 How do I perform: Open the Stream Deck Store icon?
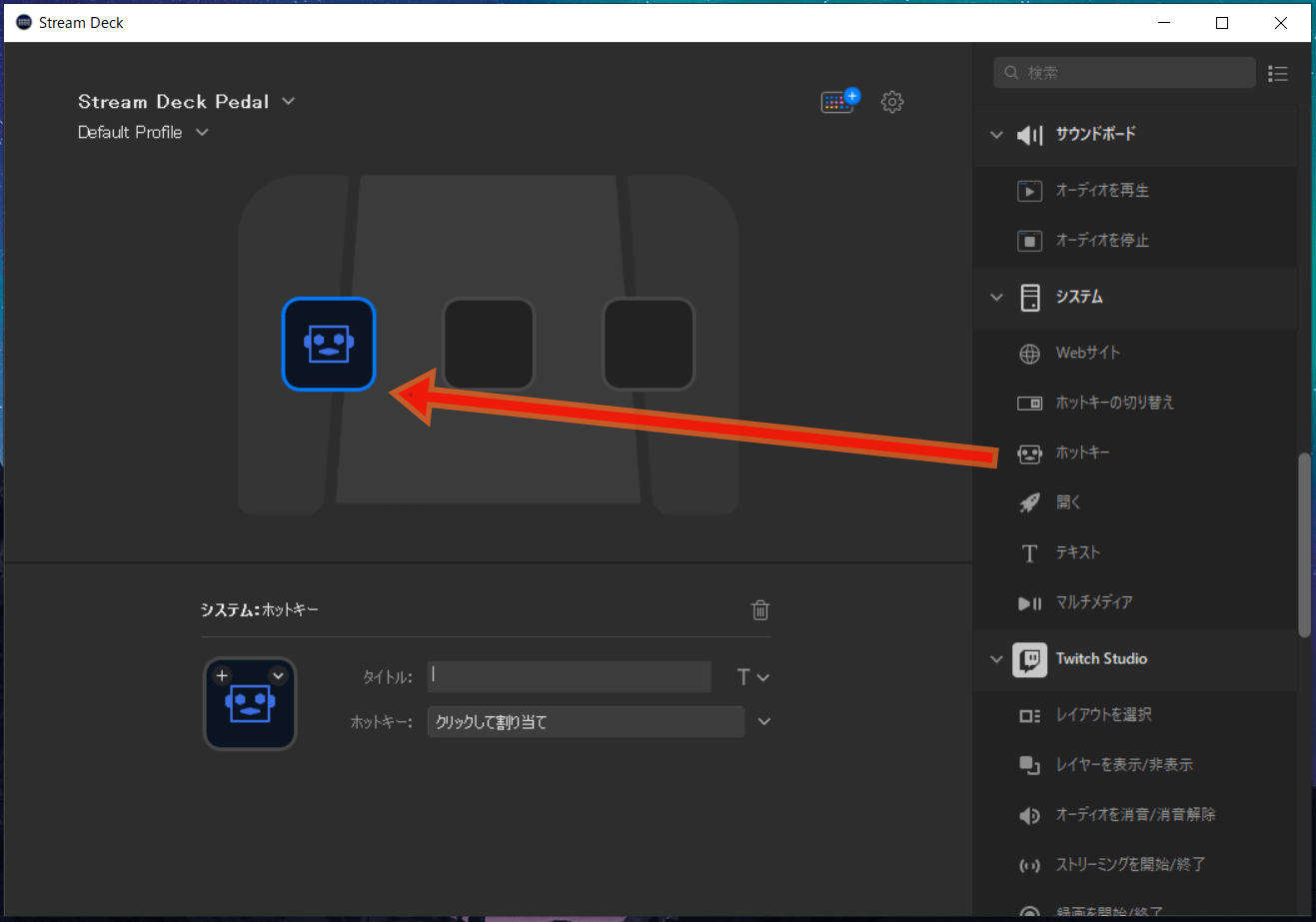[838, 101]
